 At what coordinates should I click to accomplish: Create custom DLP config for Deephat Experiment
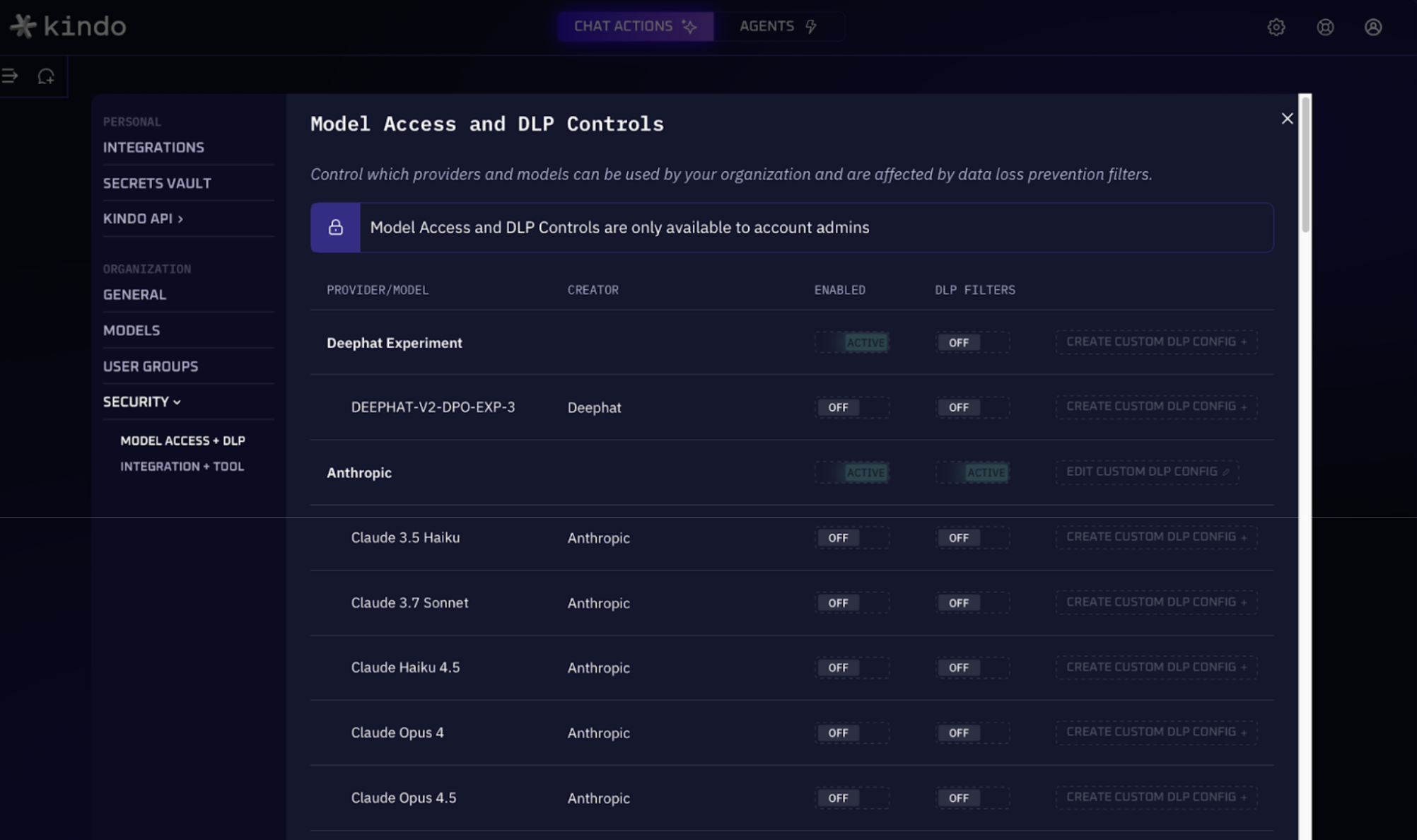click(1156, 342)
